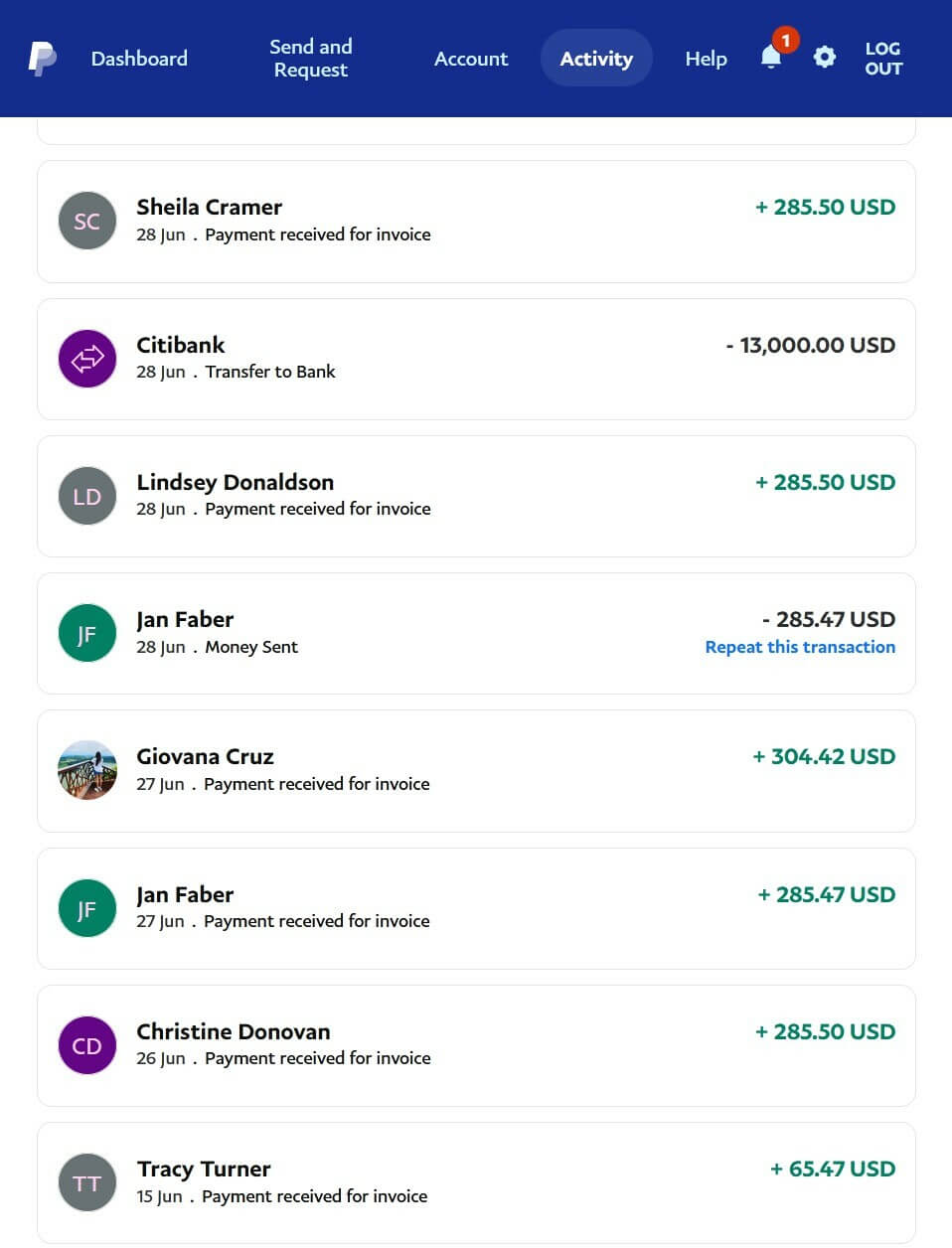Click Lindsey Donaldson's LD avatar
The height and width of the screenshot is (1248, 952).
(x=87, y=496)
